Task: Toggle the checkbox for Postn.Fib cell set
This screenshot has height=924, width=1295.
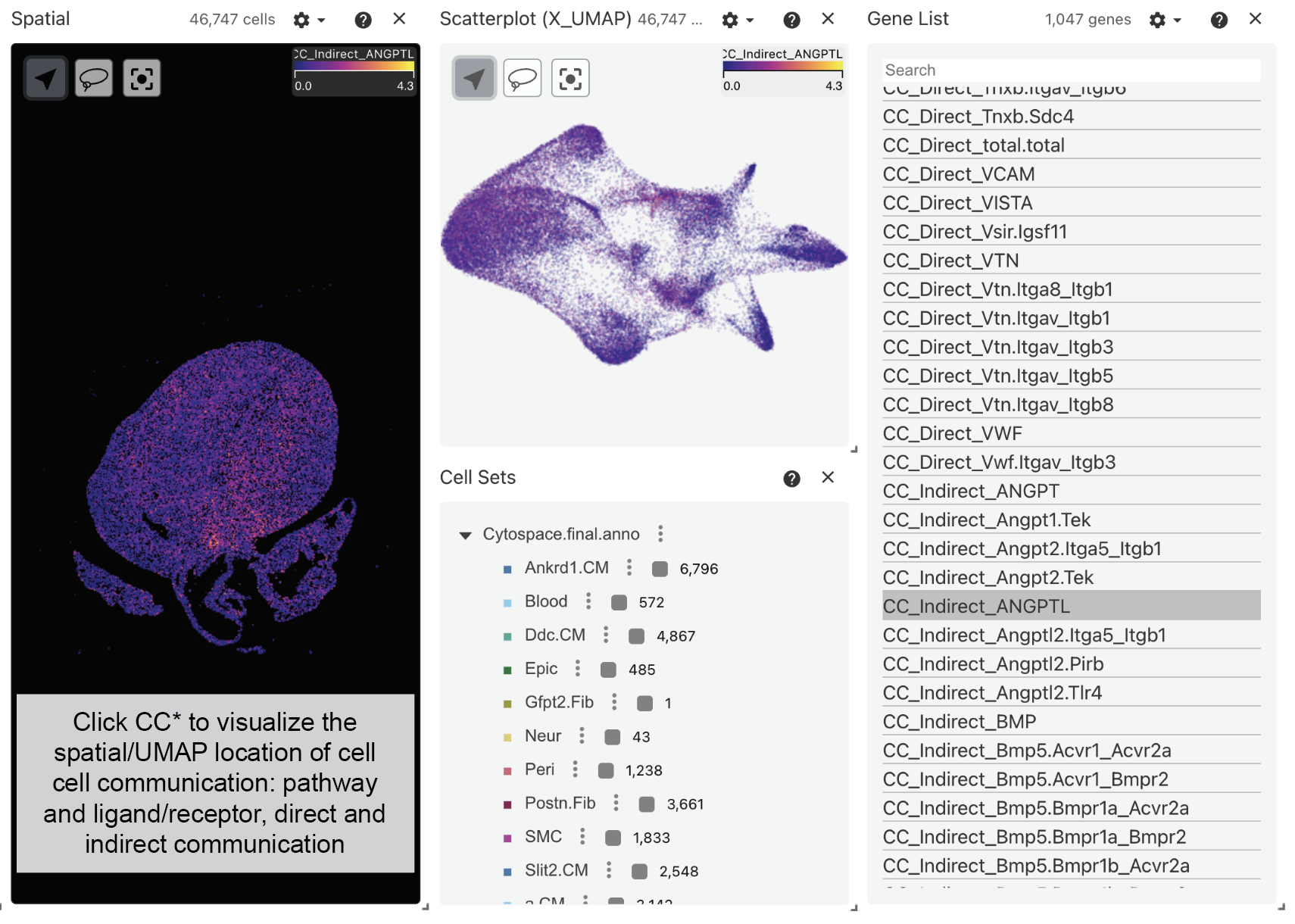Action: coord(647,804)
